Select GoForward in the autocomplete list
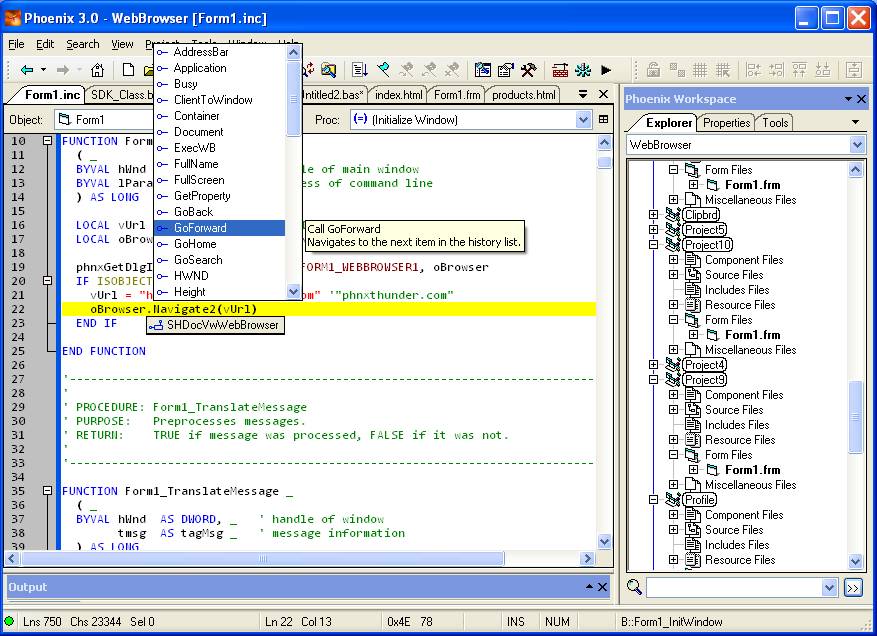 pyautogui.click(x=220, y=228)
